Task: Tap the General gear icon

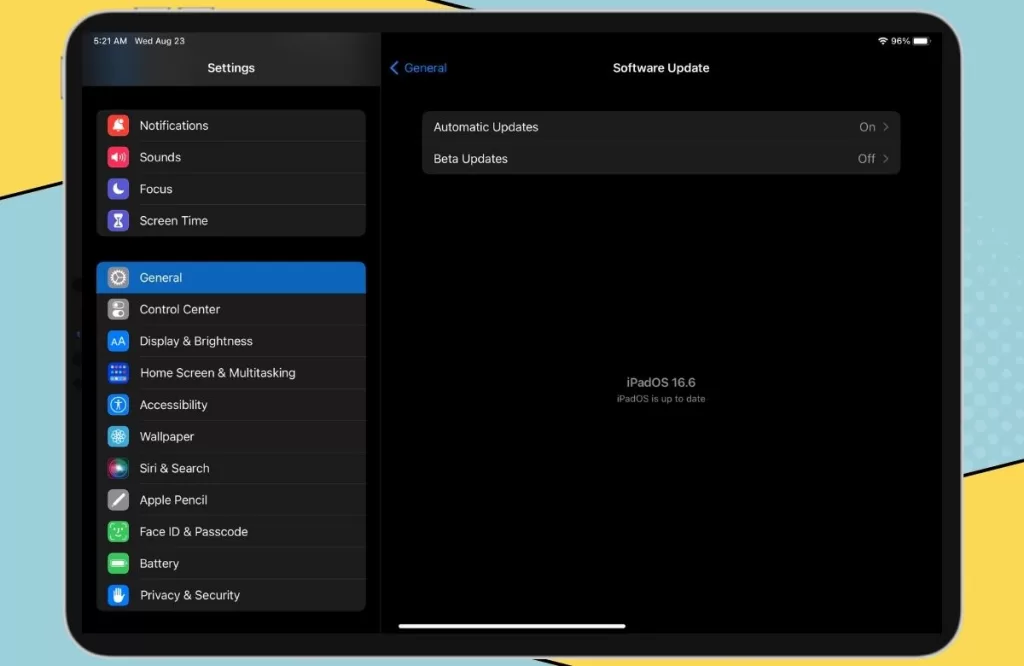Action: coord(118,278)
